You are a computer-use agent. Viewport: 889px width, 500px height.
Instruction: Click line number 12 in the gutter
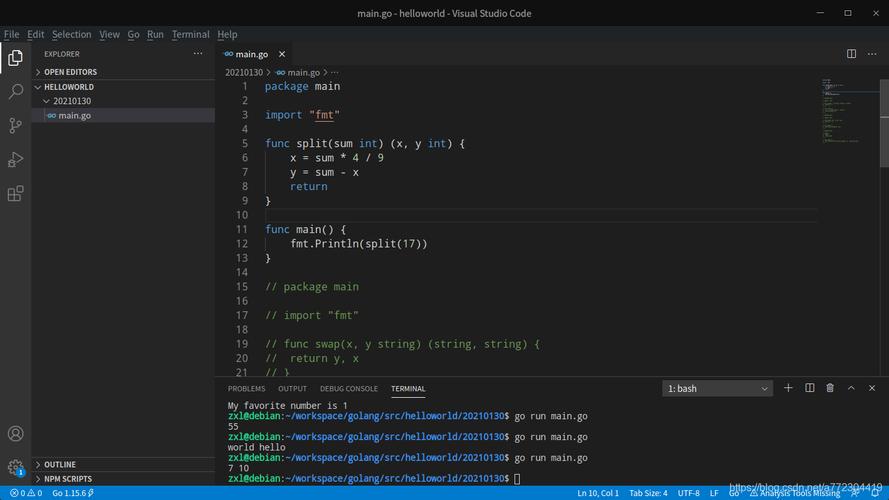242,244
